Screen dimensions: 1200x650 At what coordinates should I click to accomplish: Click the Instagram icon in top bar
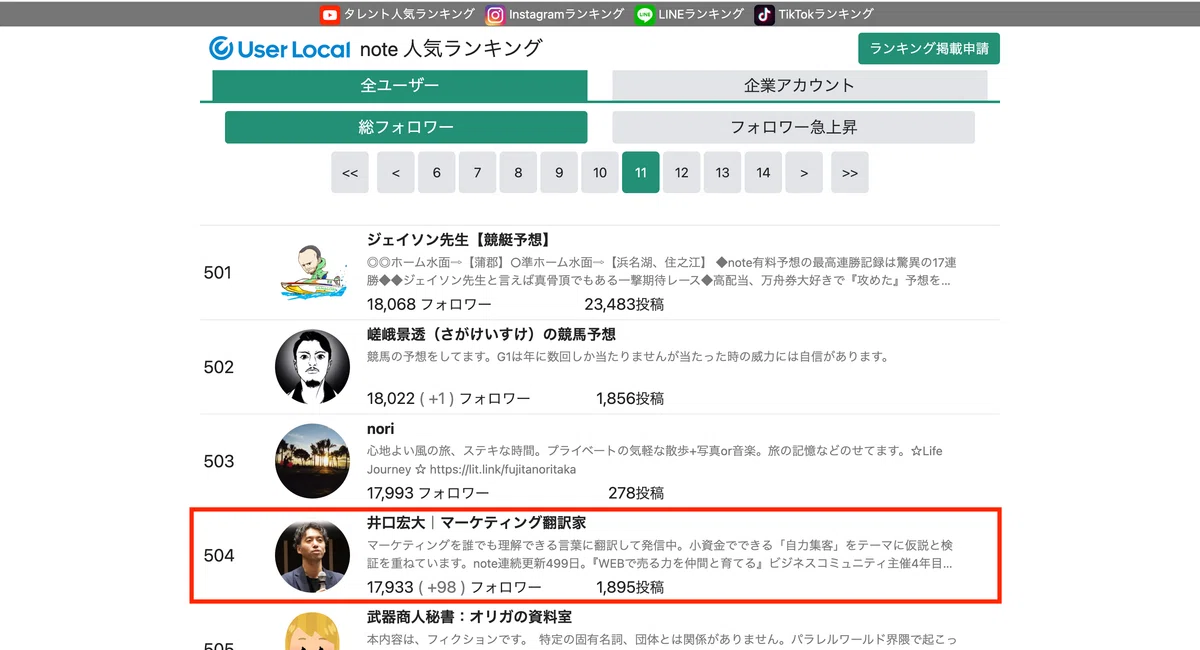[x=495, y=14]
